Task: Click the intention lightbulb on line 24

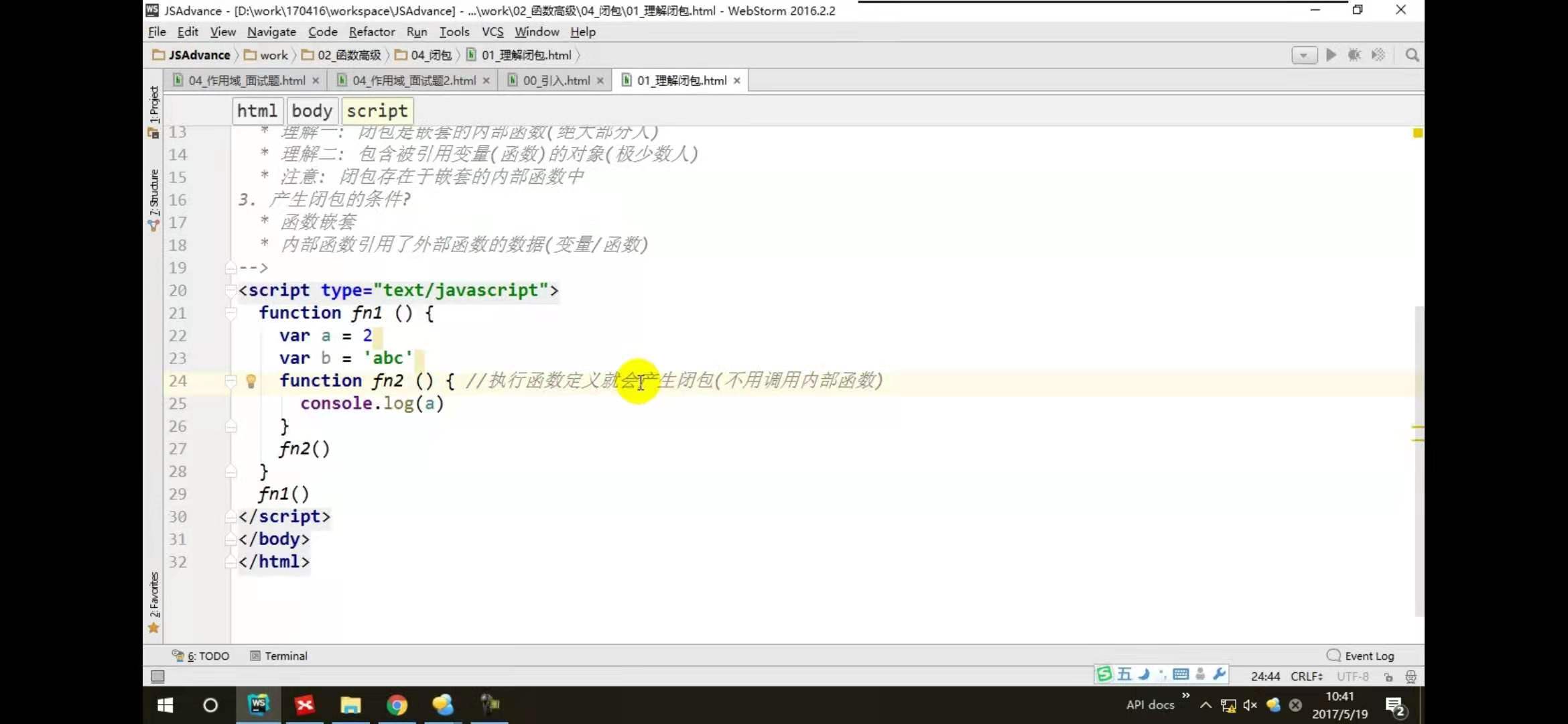Action: pyautogui.click(x=251, y=381)
